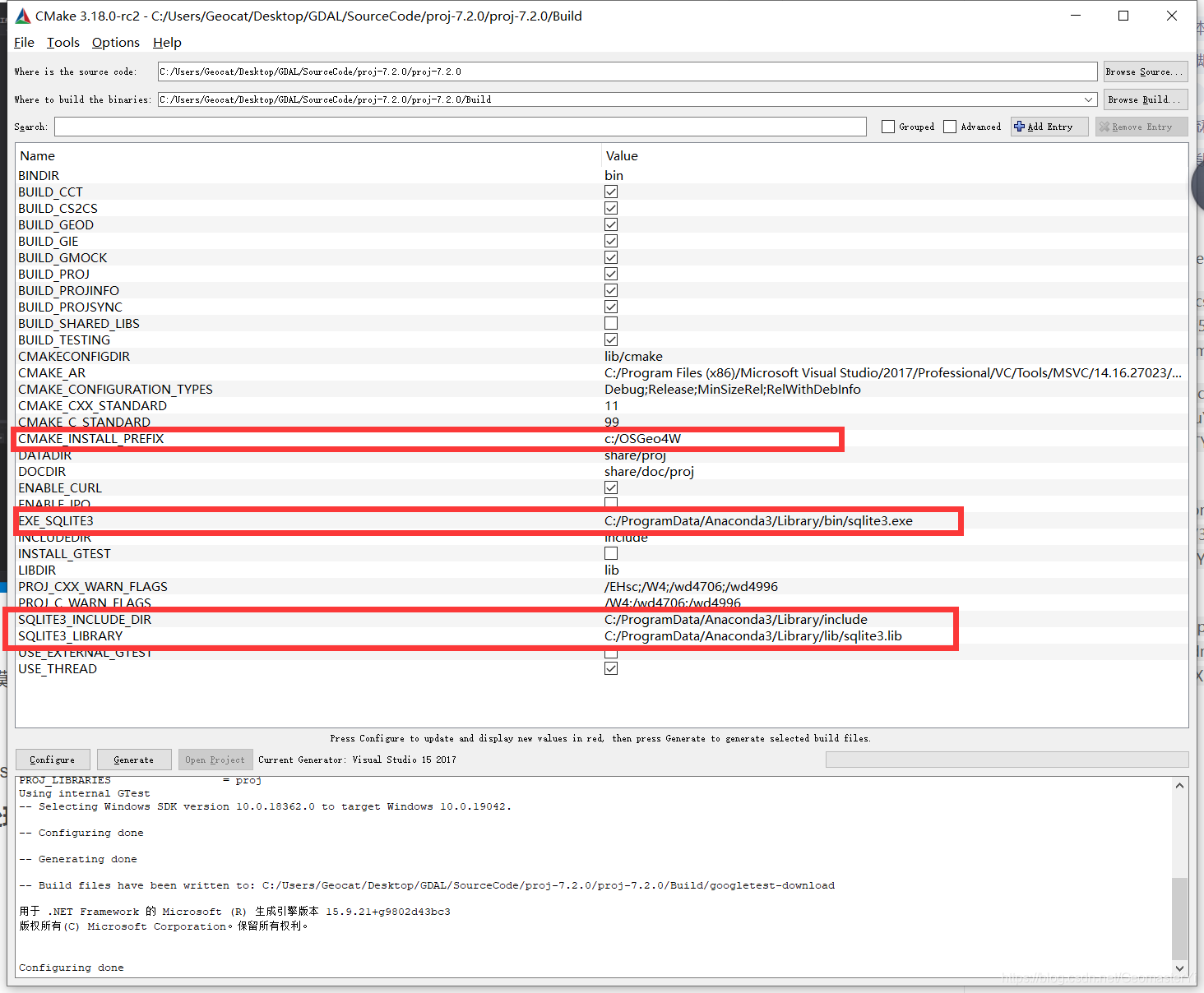Select the CMAKE_AR entry name
Viewport: 1204px width, 993px height.
[52, 372]
